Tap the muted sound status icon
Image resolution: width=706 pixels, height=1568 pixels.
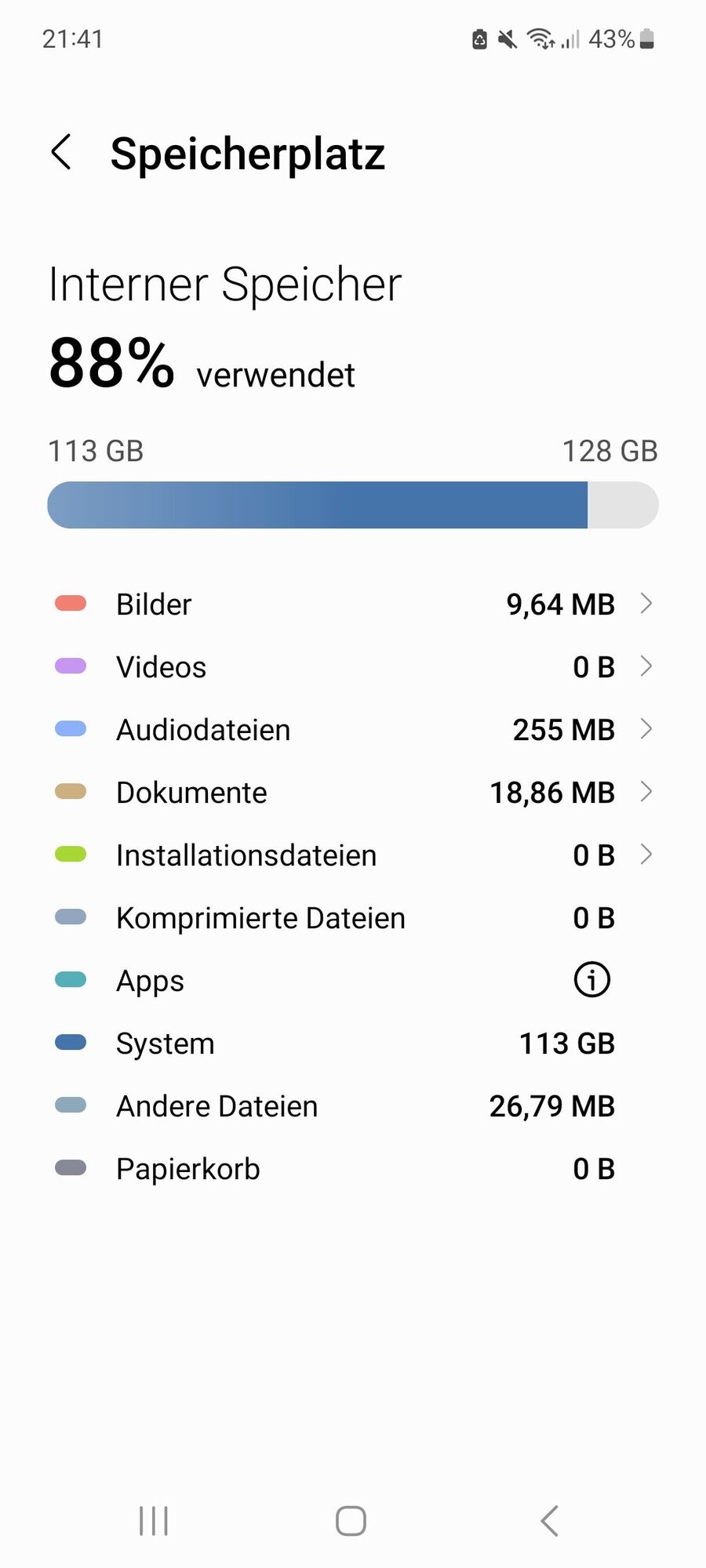coord(508,39)
